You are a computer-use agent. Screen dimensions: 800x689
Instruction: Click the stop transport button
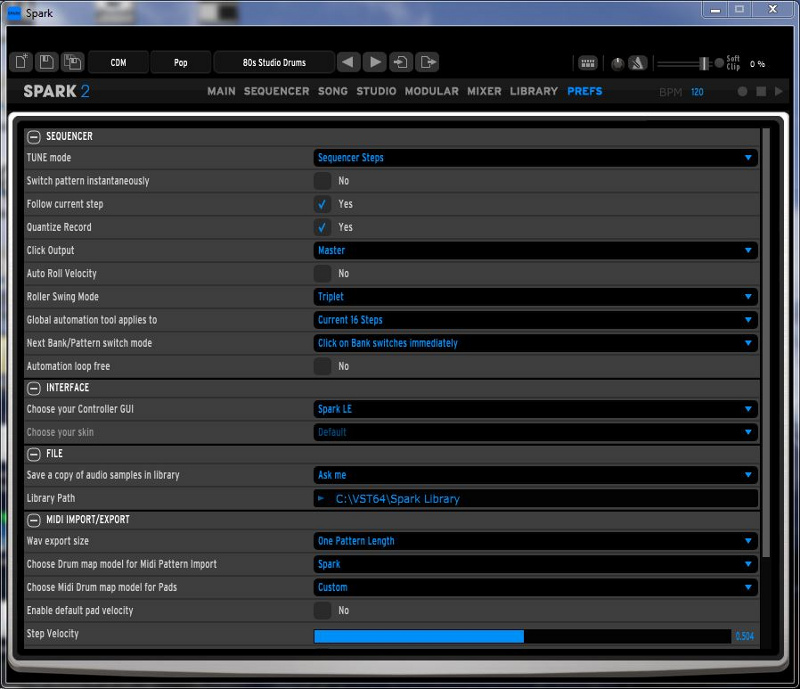point(761,91)
